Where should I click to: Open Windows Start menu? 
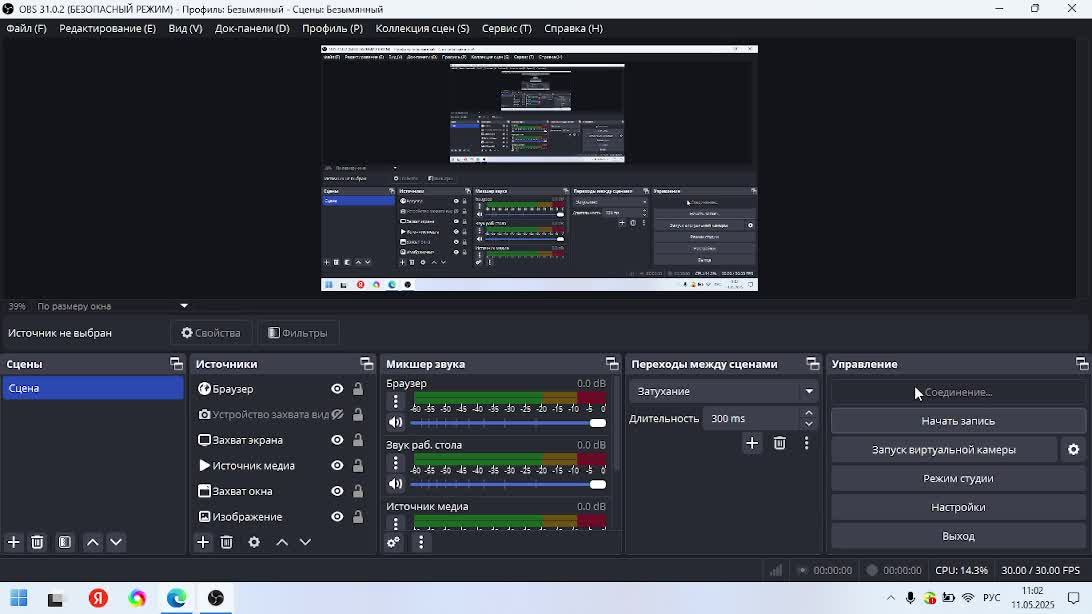(x=19, y=598)
